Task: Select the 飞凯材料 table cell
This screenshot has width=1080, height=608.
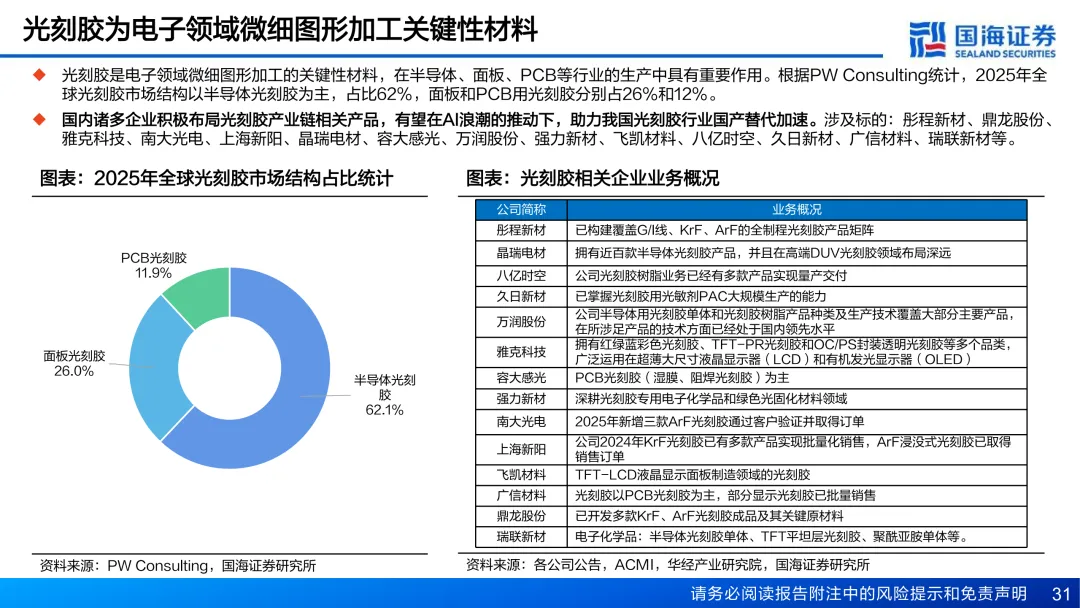Action: click(x=521, y=475)
